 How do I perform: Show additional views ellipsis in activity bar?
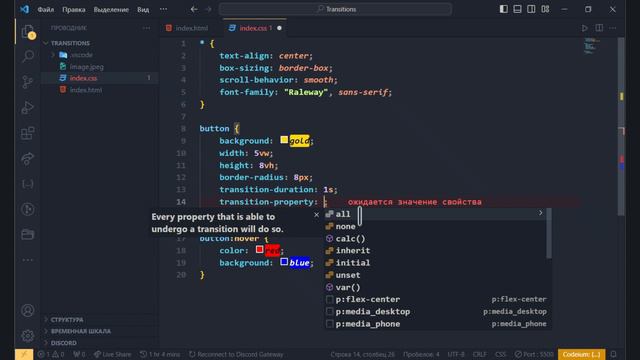pyautogui.click(x=28, y=260)
